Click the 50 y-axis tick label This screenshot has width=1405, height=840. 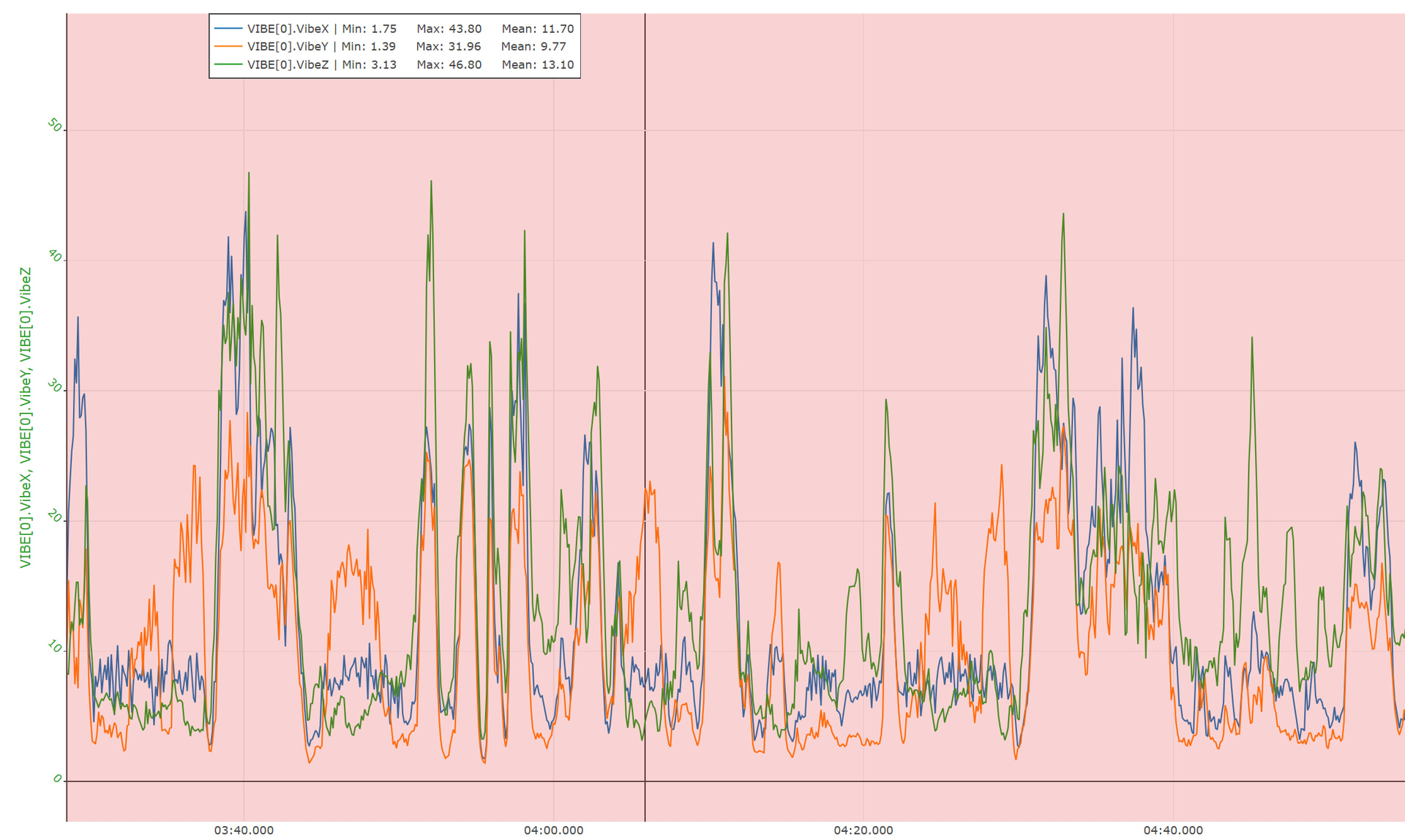click(54, 125)
